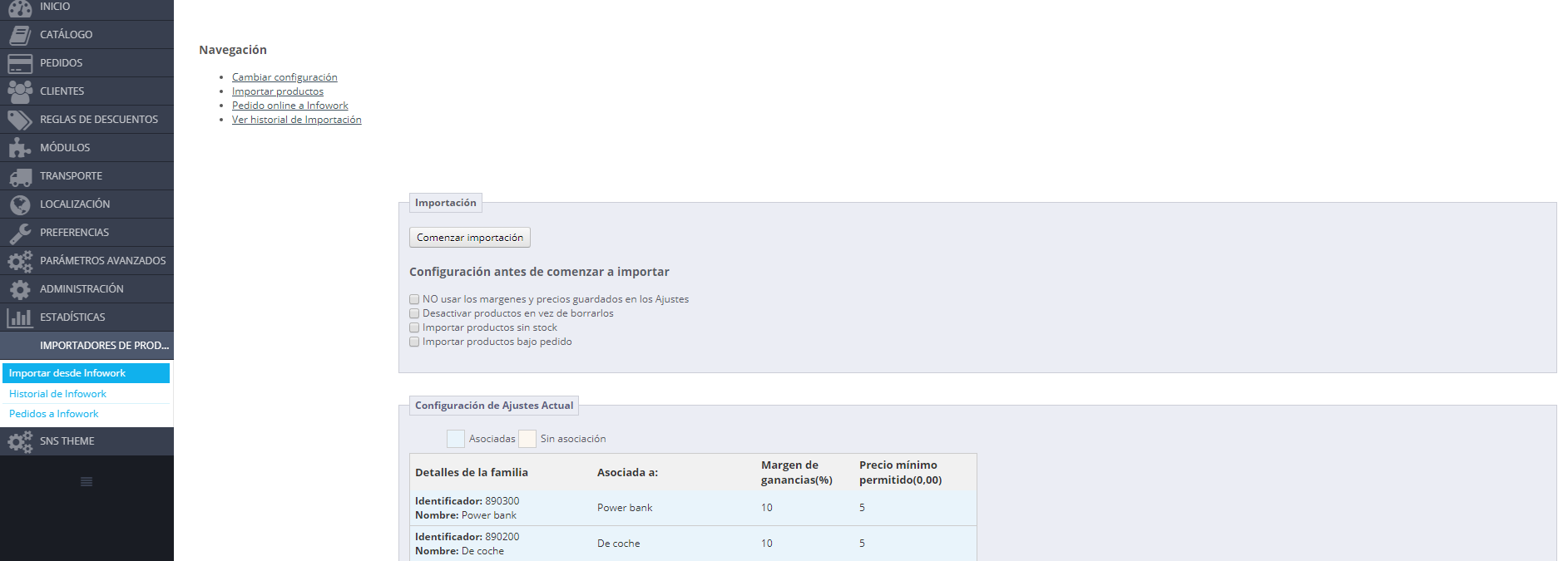1568x561 pixels.
Task: Open the SNS THEME menu
Action: pyautogui.click(x=87, y=441)
